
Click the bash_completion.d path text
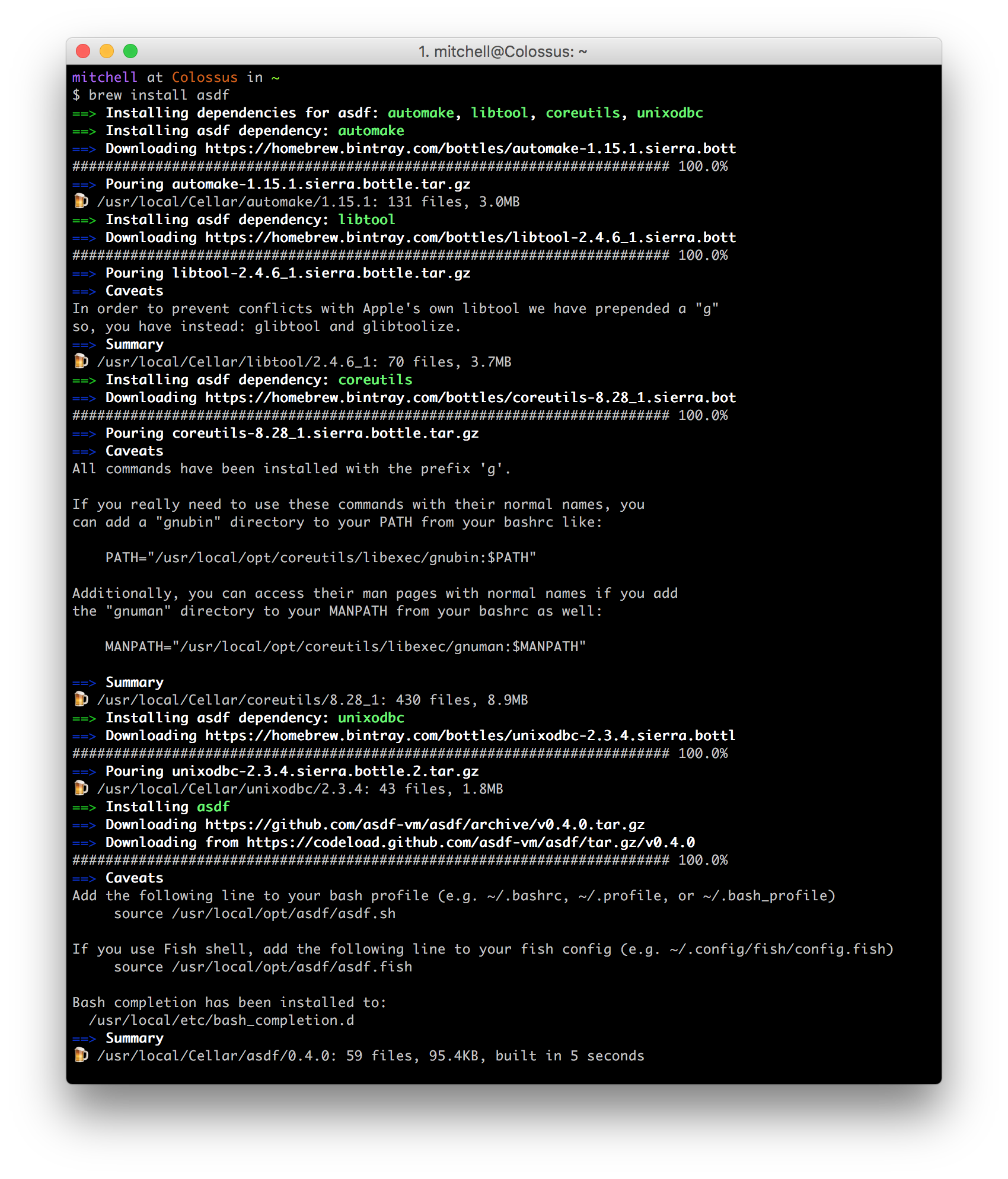pos(222,1020)
